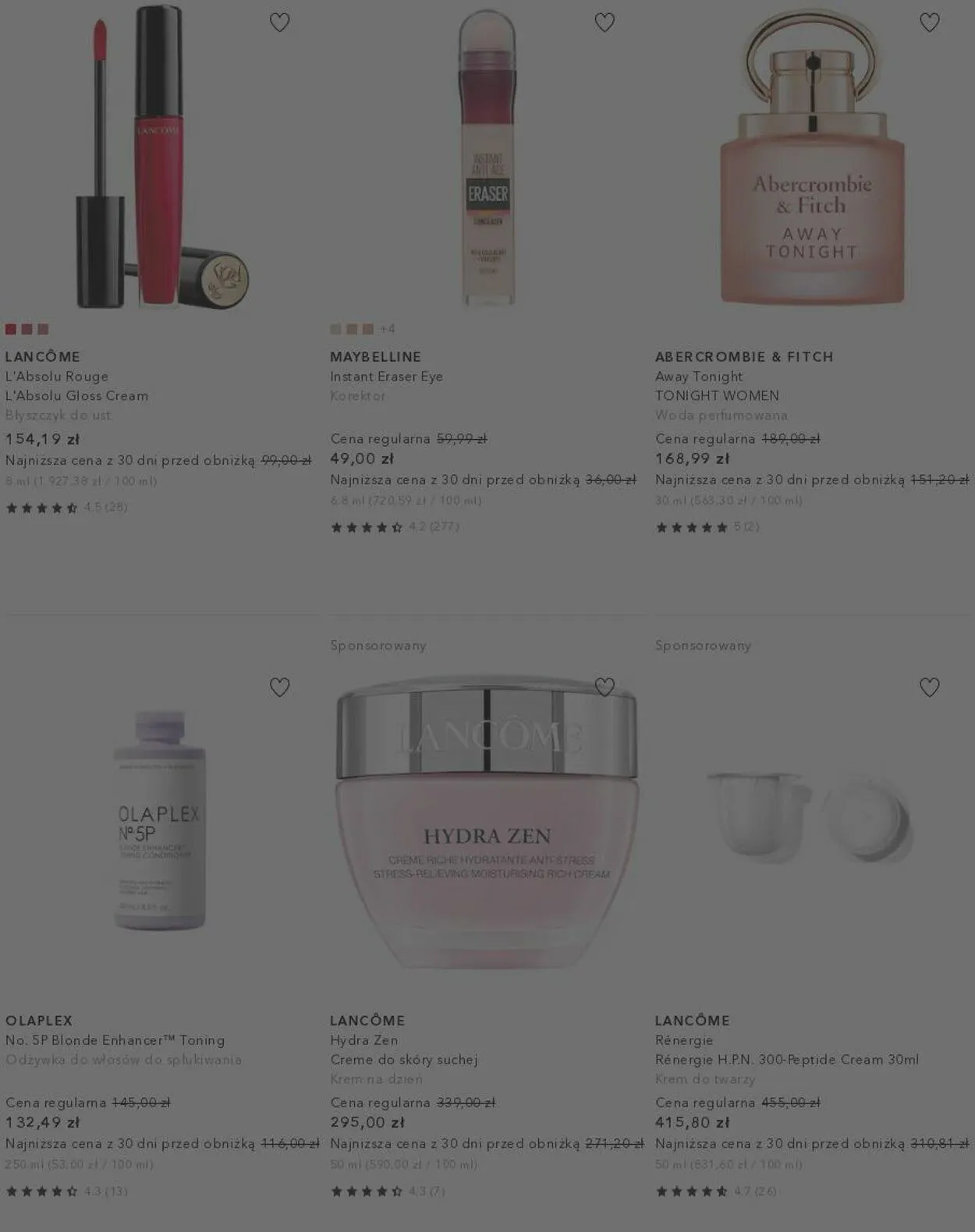Open the Lancôme lip gloss product image
This screenshot has height=1232, width=975.
click(162, 156)
